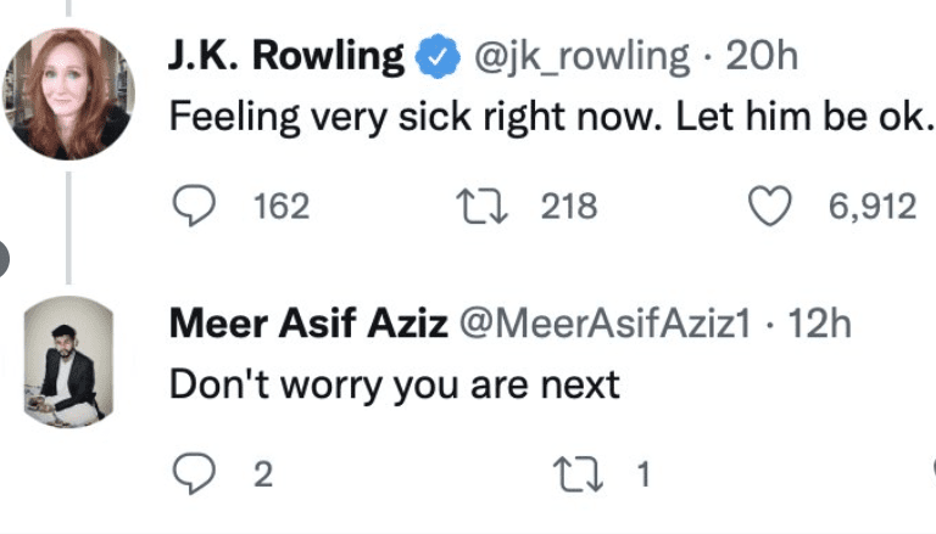Retweet J.K. Rowling's tweet using arrows icon

pos(482,206)
